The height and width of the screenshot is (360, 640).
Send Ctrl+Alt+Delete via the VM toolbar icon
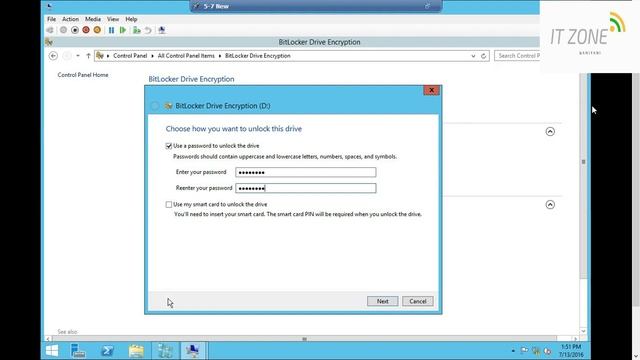tap(50, 30)
